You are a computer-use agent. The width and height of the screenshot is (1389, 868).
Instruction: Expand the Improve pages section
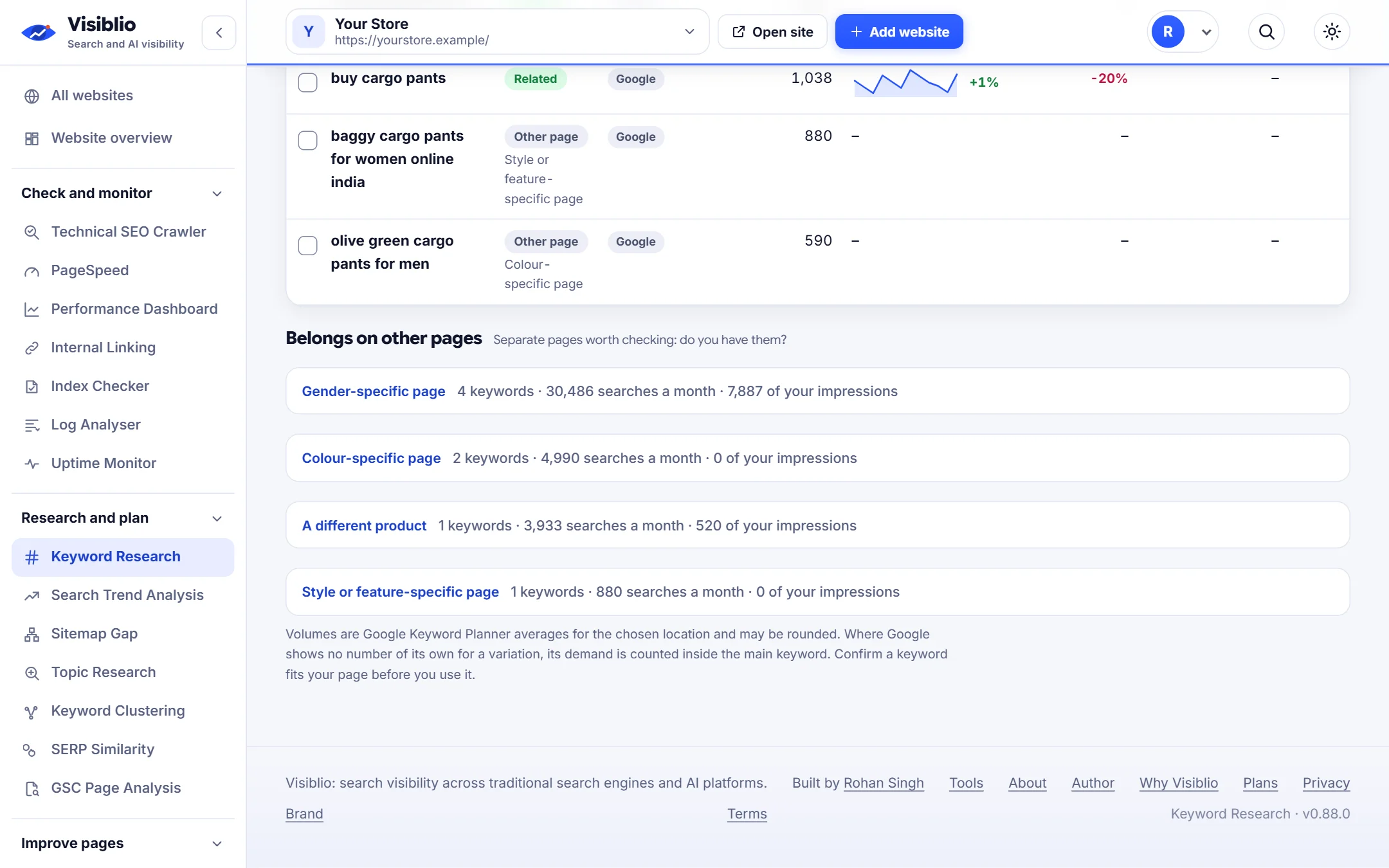click(x=123, y=844)
